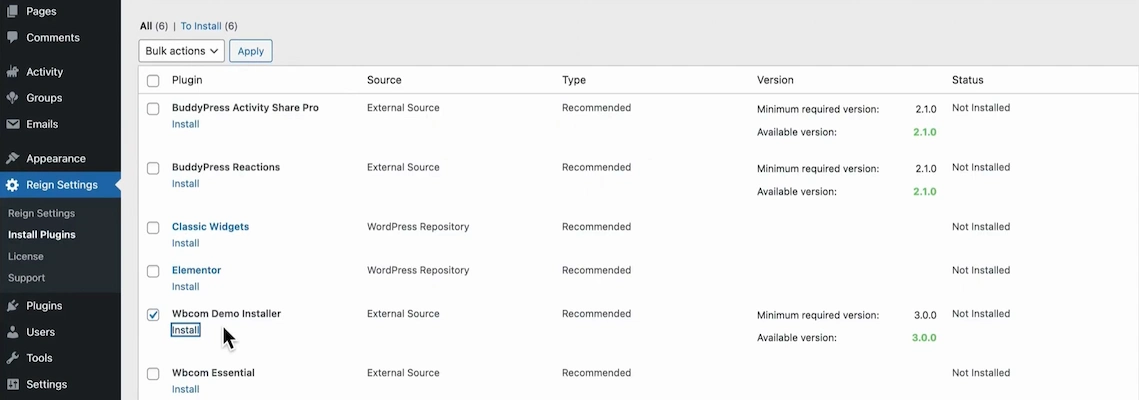Viewport: 1139px width, 400px height.
Task: Click the Plugins plug icon
Action: point(12,306)
